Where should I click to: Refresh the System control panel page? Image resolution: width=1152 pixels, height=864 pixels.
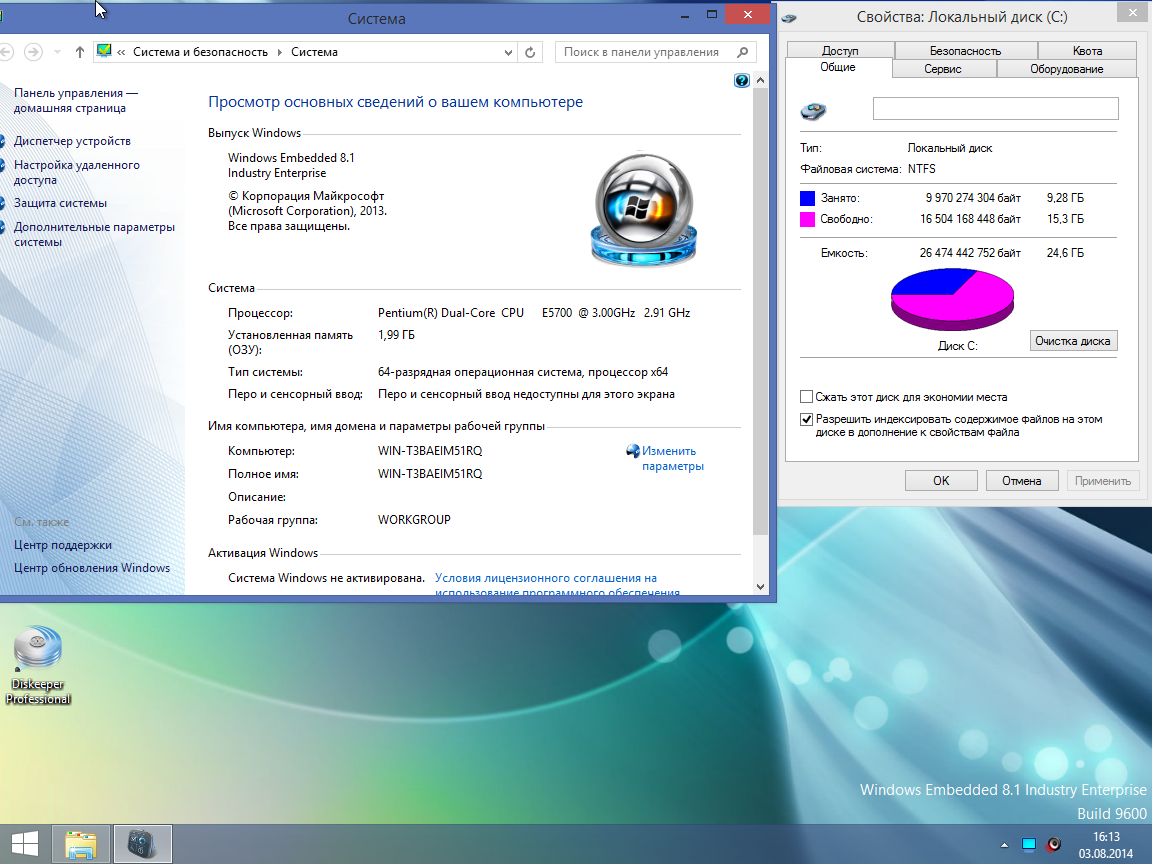[530, 52]
